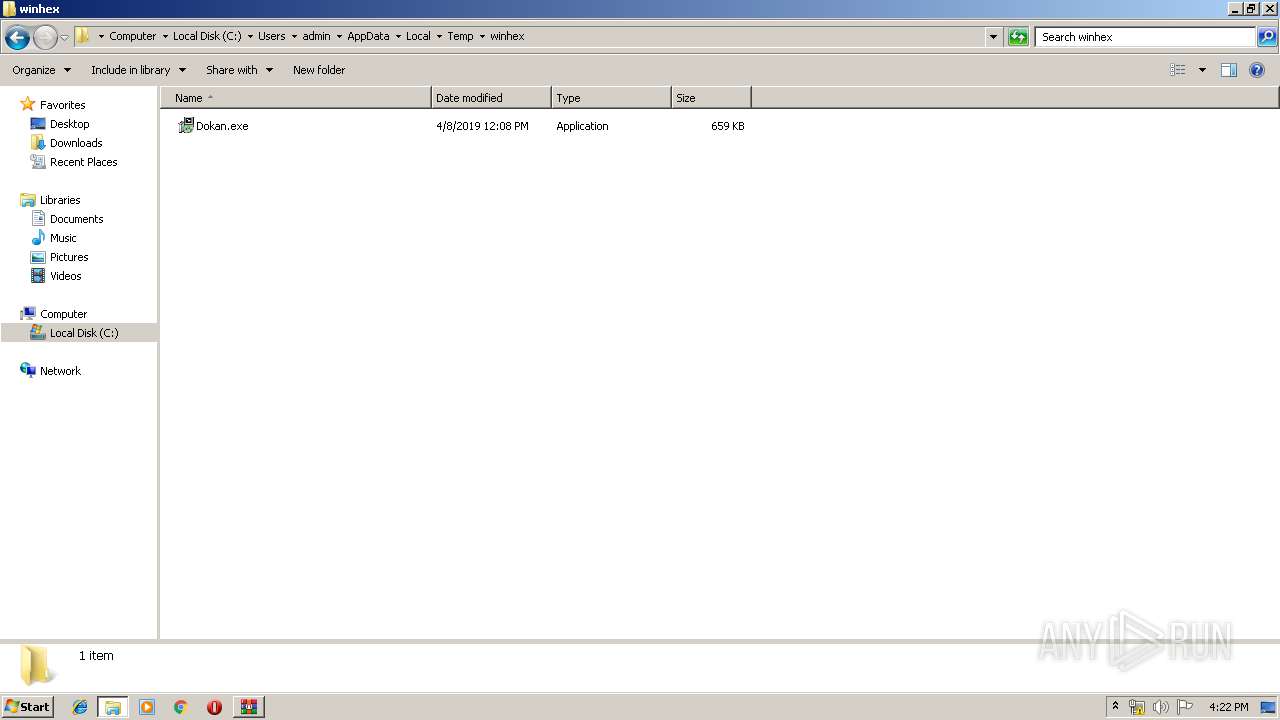The image size is (1280, 720).
Task: Select the Dokan.exe file icon
Action: [x=185, y=126]
